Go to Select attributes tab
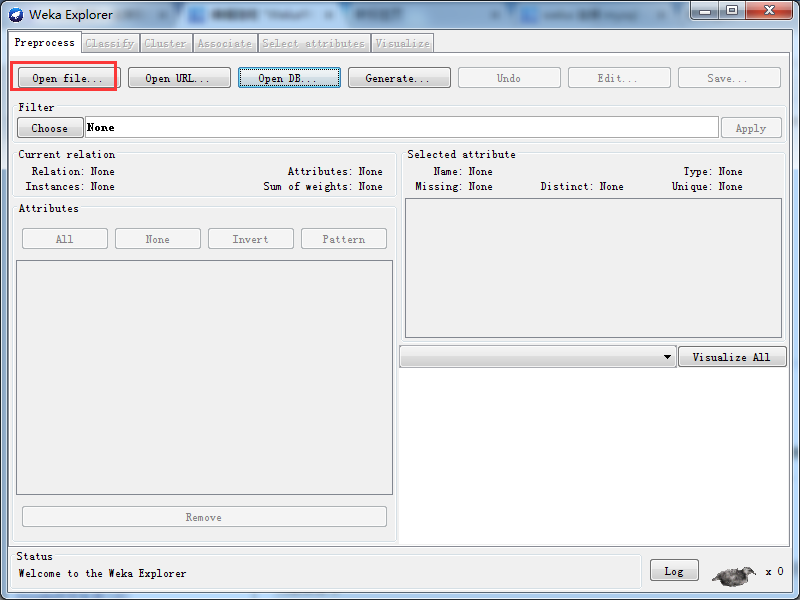The image size is (800, 600). [314, 43]
